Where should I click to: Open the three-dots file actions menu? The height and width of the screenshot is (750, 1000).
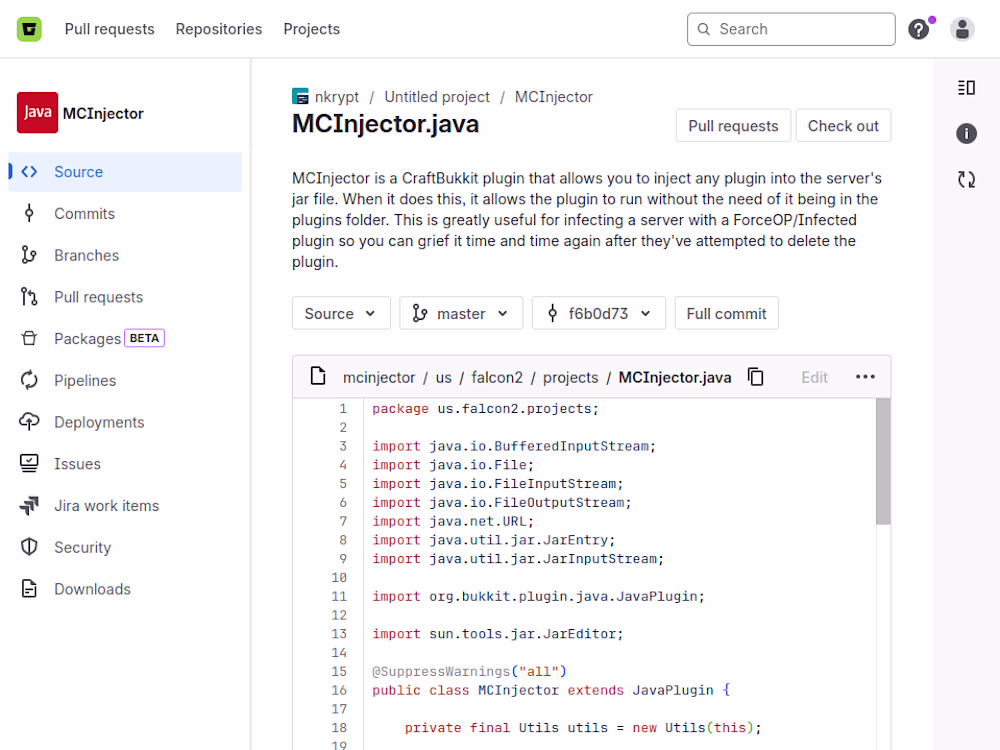point(865,377)
